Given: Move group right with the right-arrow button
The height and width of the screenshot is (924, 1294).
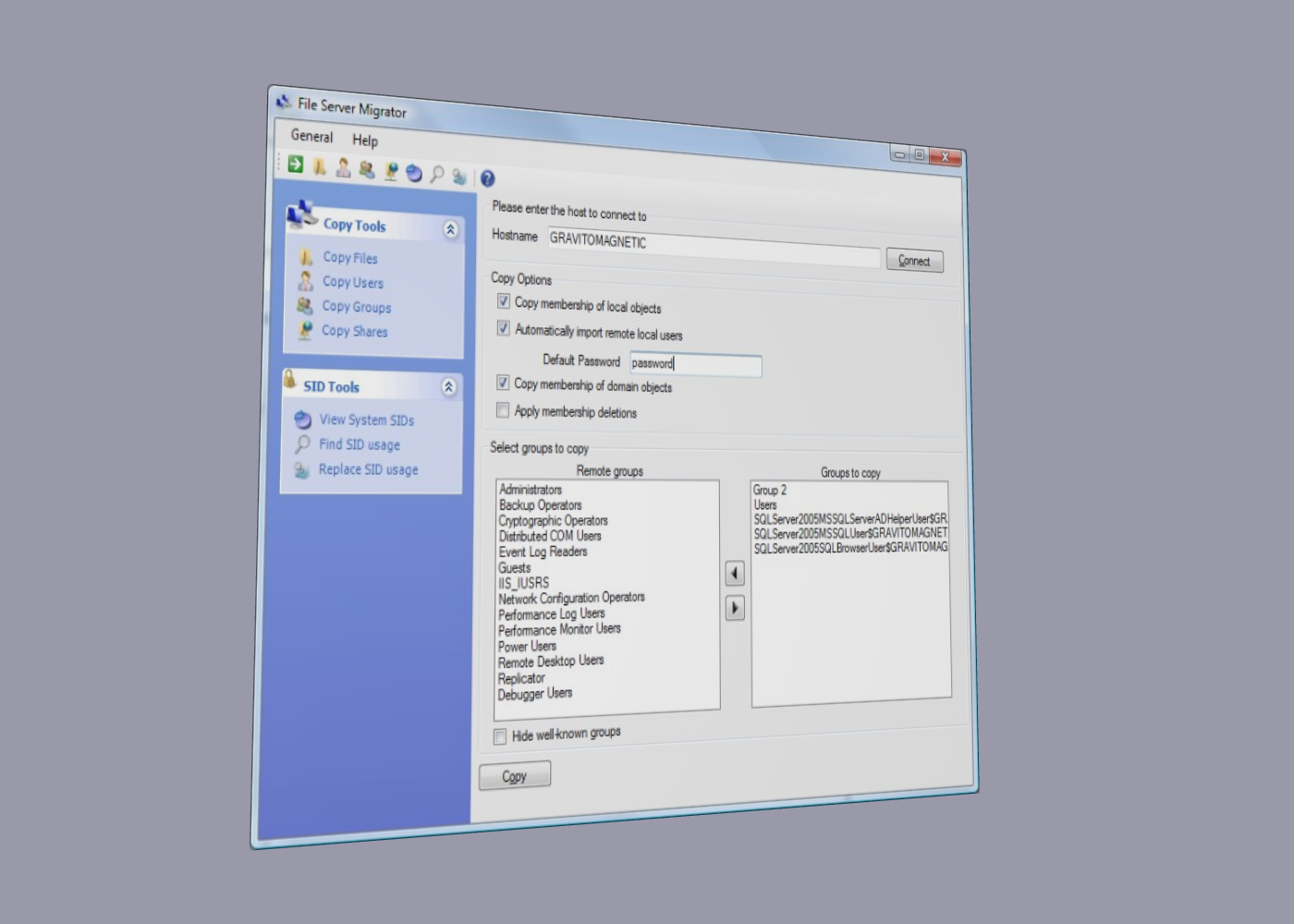Looking at the screenshot, I should point(735,608).
